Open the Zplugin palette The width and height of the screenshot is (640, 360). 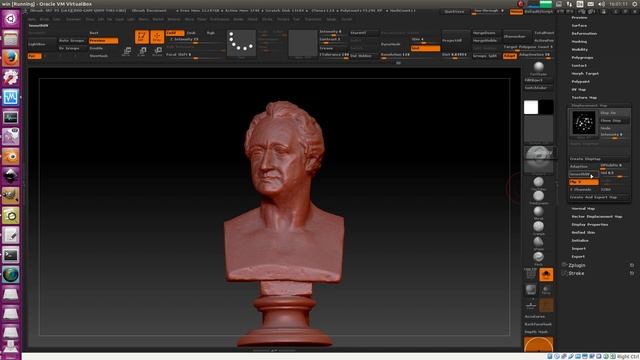[577, 265]
